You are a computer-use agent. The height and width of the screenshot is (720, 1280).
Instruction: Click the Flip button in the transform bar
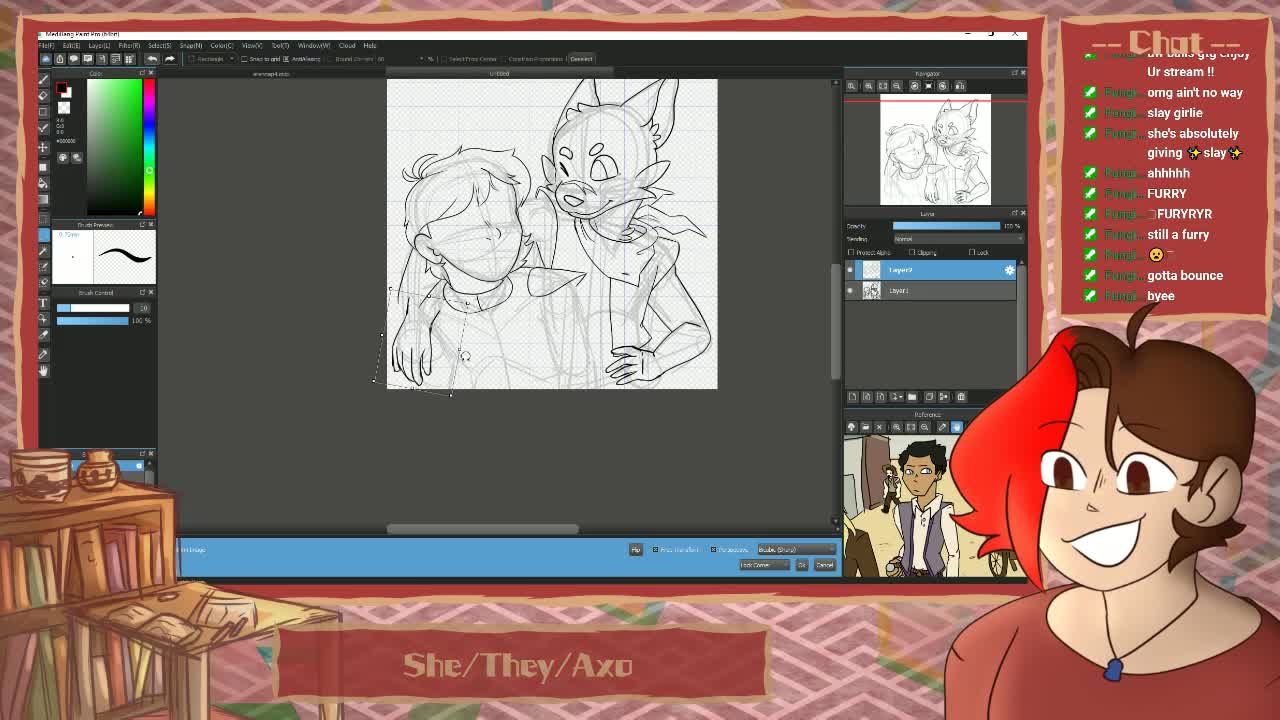(x=636, y=550)
